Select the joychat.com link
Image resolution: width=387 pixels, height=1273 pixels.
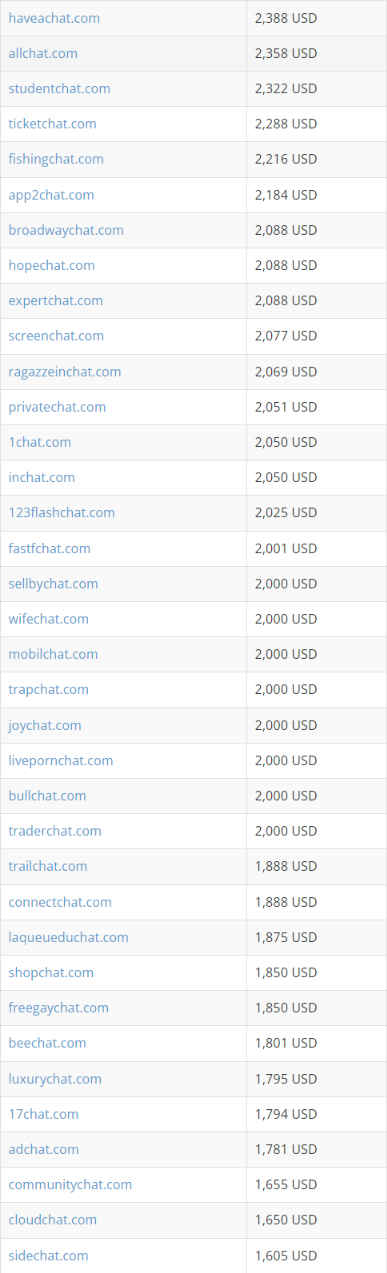[x=45, y=725]
